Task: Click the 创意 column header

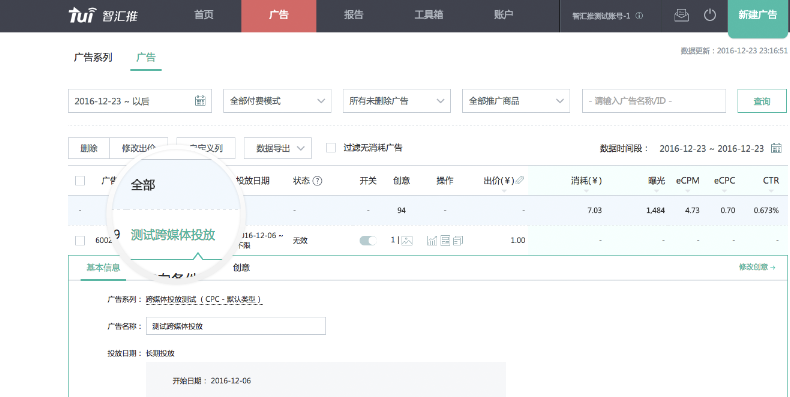Action: click(x=401, y=180)
